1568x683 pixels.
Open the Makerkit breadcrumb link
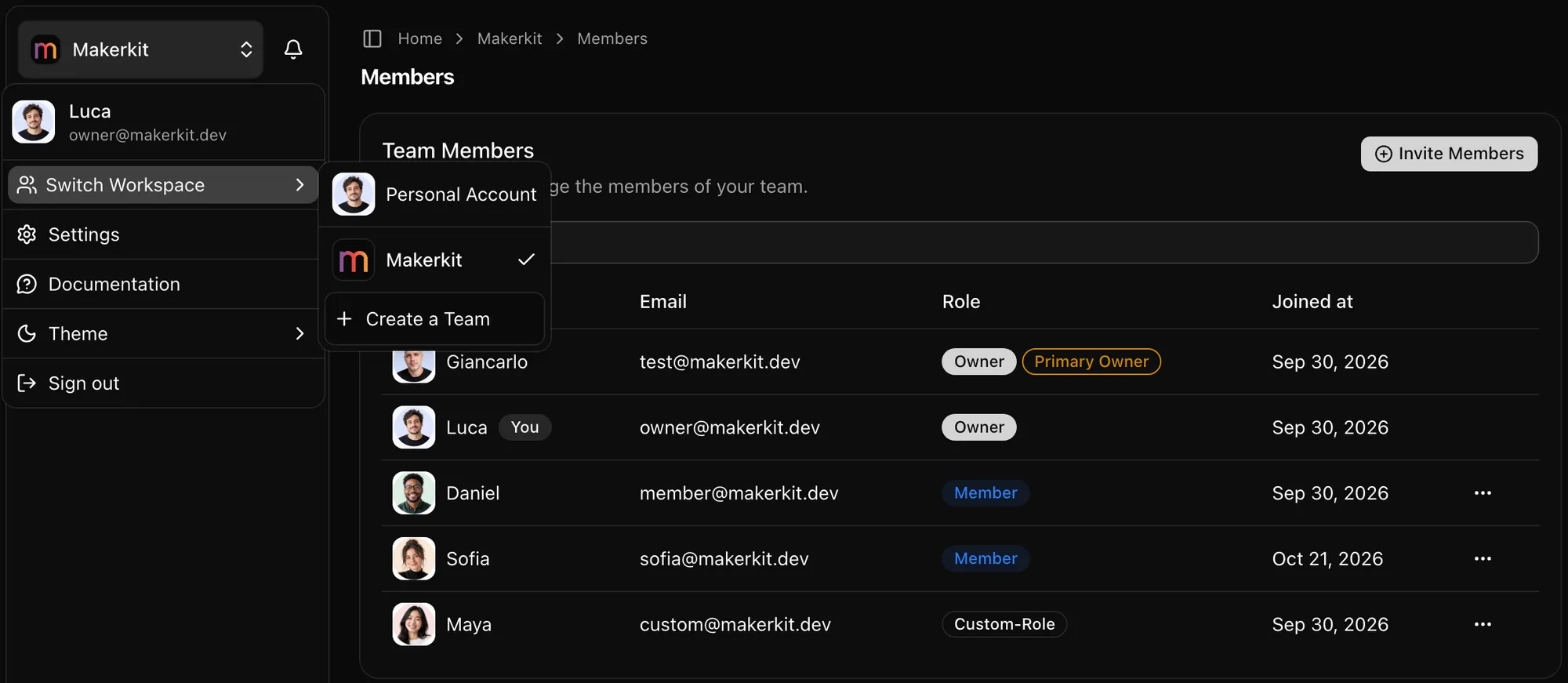[510, 38]
